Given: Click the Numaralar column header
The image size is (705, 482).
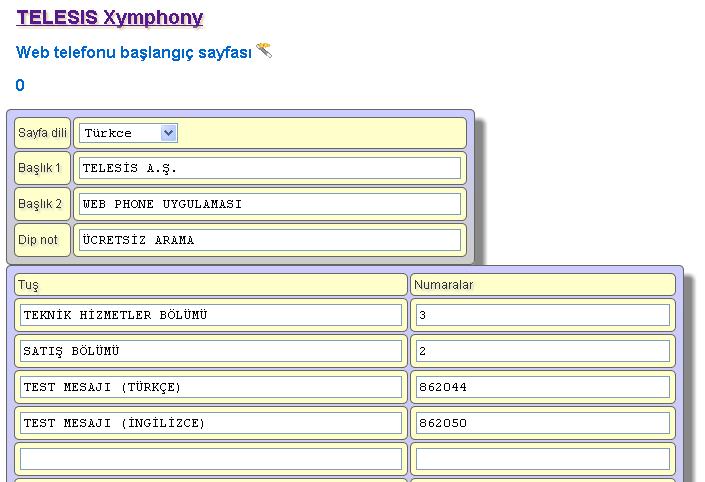Looking at the screenshot, I should tap(542, 285).
